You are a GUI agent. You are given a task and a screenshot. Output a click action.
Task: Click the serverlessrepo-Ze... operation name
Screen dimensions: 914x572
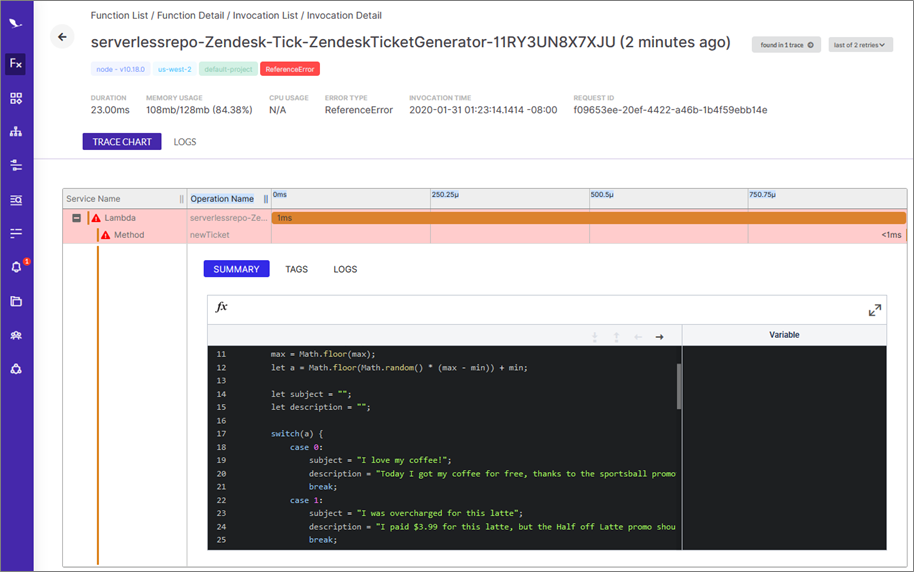[228, 218]
